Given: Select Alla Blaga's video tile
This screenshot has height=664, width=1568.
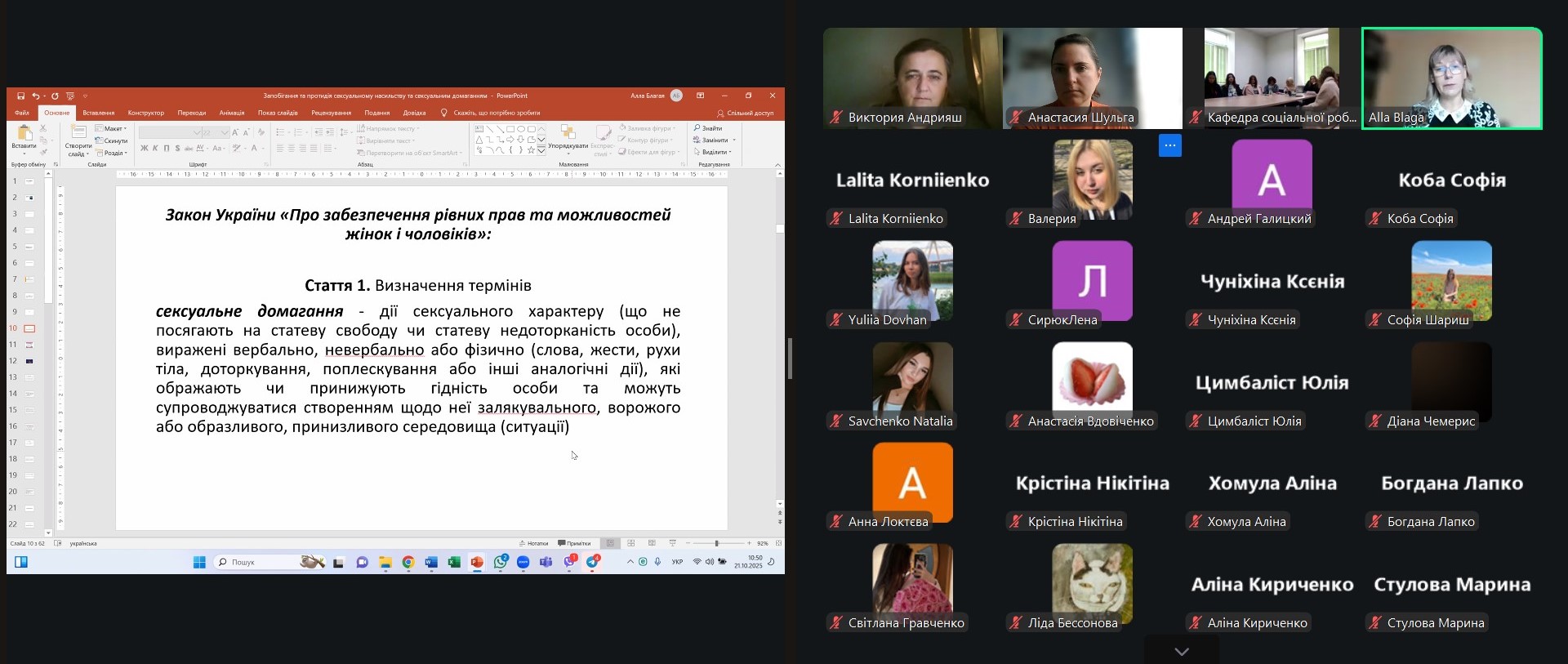Looking at the screenshot, I should pyautogui.click(x=1451, y=78).
